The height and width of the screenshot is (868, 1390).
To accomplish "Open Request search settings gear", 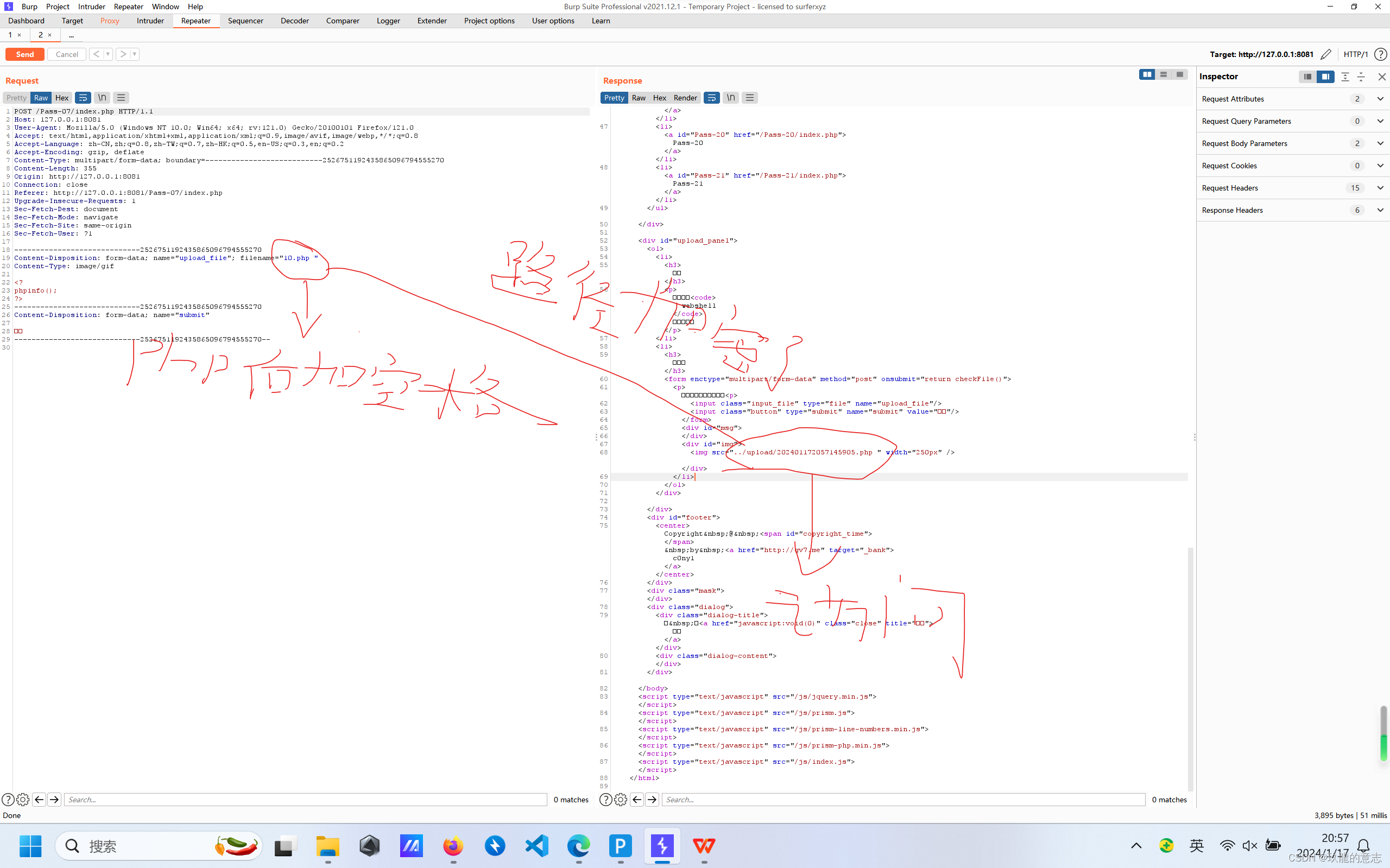I will click(x=23, y=799).
